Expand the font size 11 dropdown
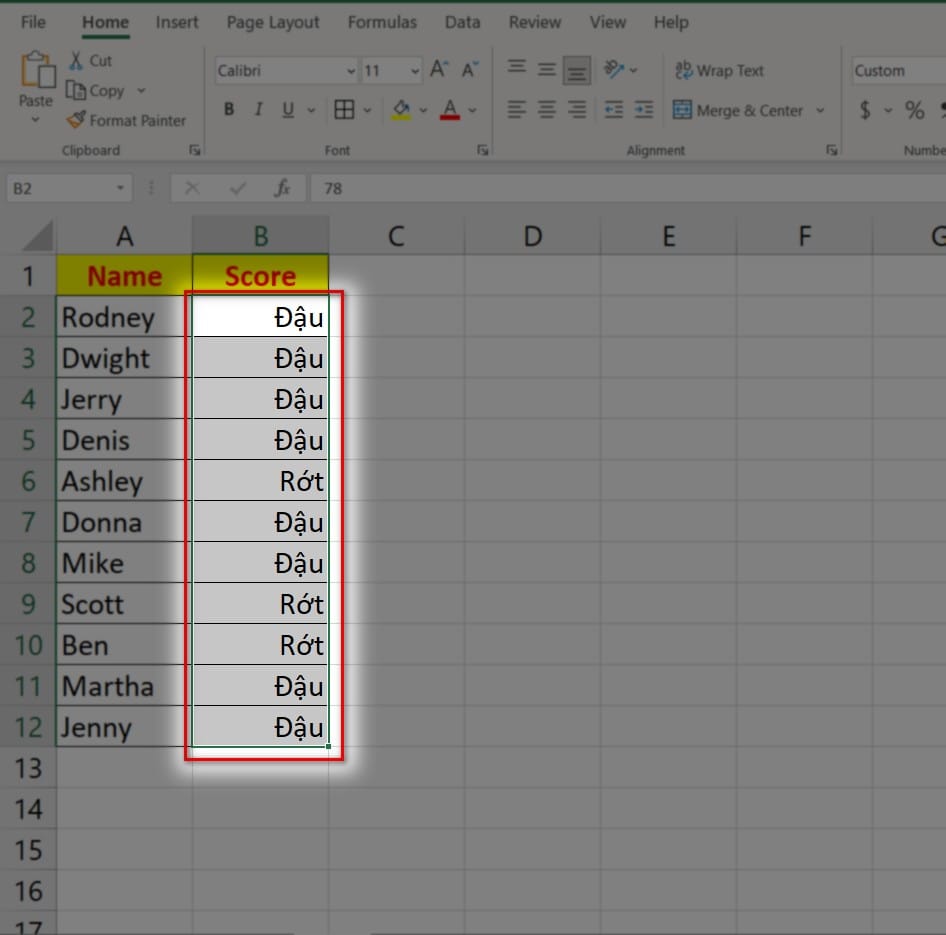The height and width of the screenshot is (935, 946). pyautogui.click(x=415, y=71)
